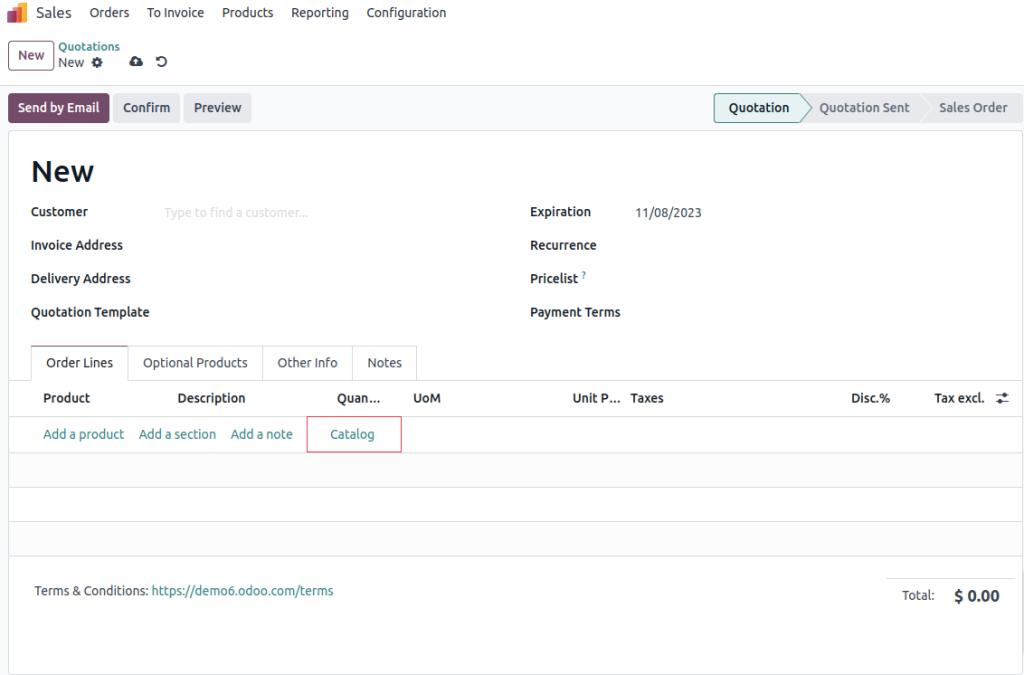Open the Terms & Conditions link
This screenshot has height=675, width=1024.
[242, 590]
